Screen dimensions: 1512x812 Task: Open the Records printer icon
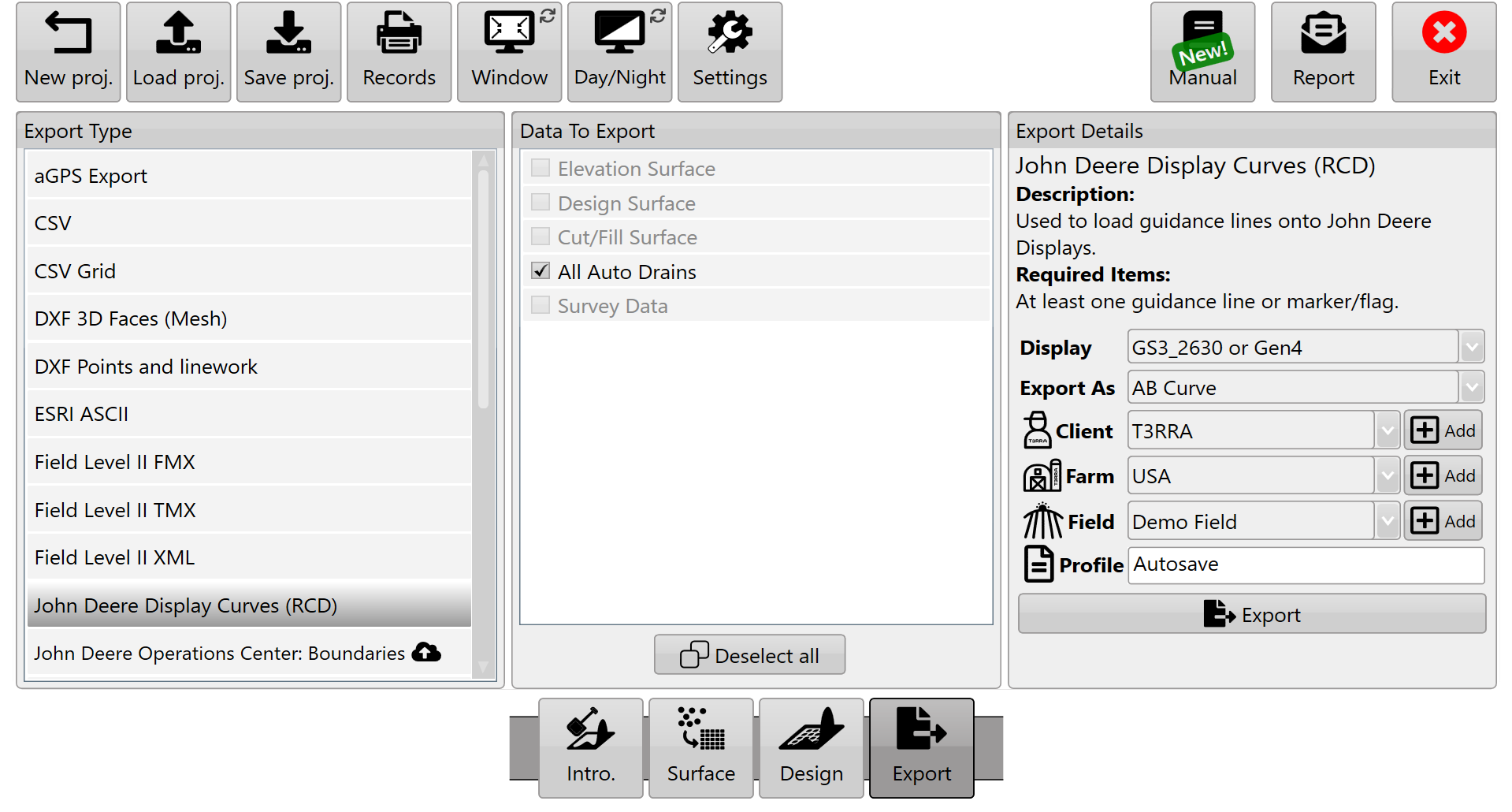click(x=399, y=52)
